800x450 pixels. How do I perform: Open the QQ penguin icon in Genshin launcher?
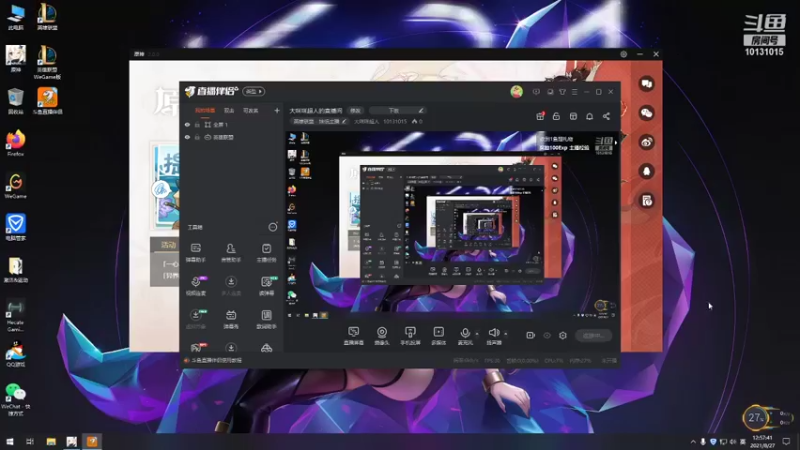click(x=646, y=171)
